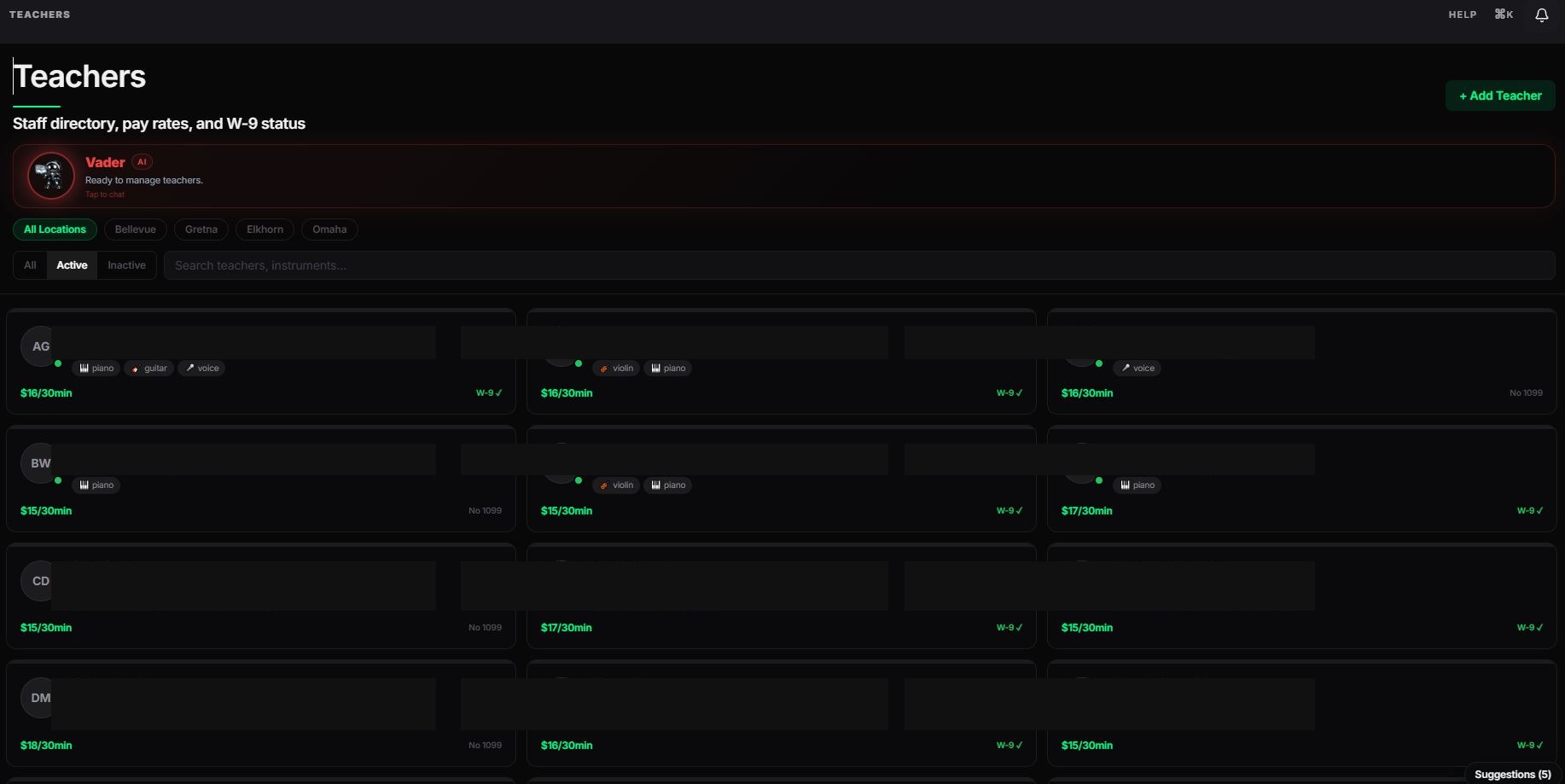Enable the Omaha location chip
The image size is (1565, 784).
329,229
